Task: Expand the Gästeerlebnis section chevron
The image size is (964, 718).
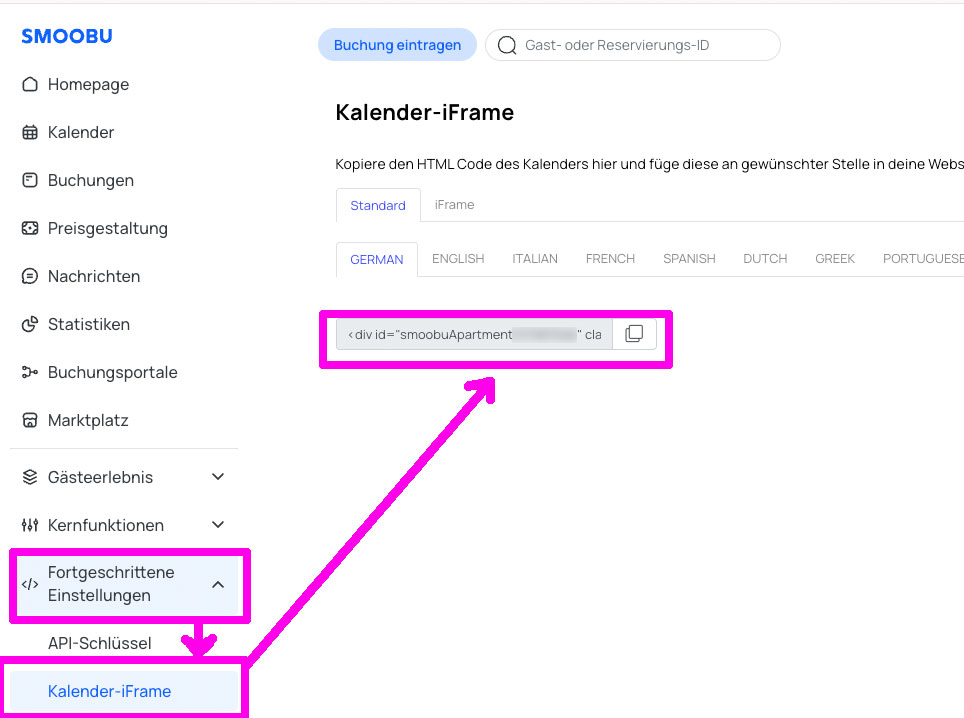Action: pyautogui.click(x=218, y=477)
